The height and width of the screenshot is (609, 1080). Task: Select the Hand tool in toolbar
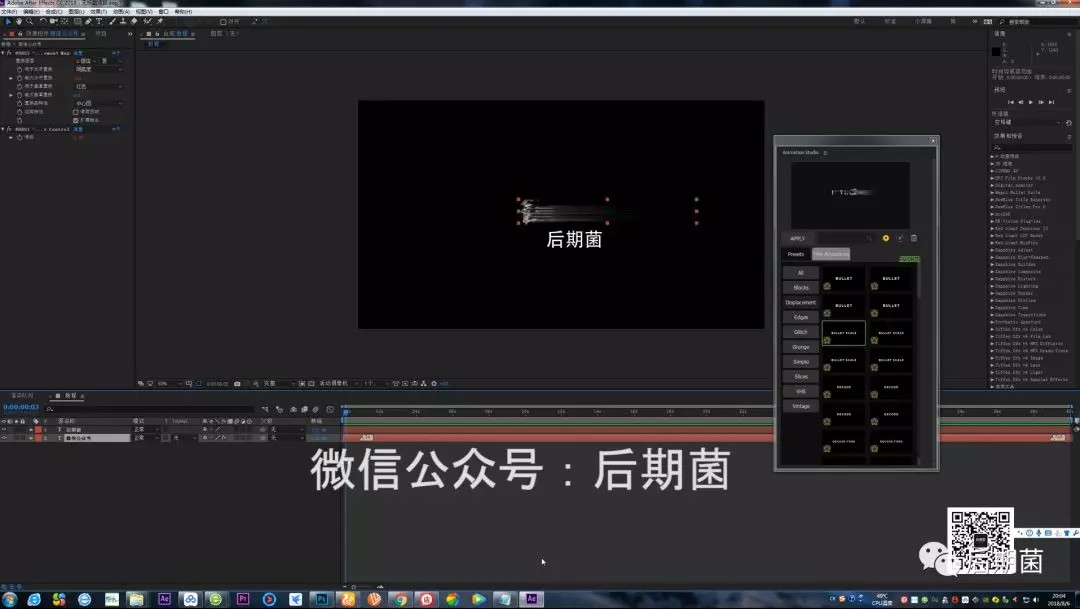coord(19,20)
